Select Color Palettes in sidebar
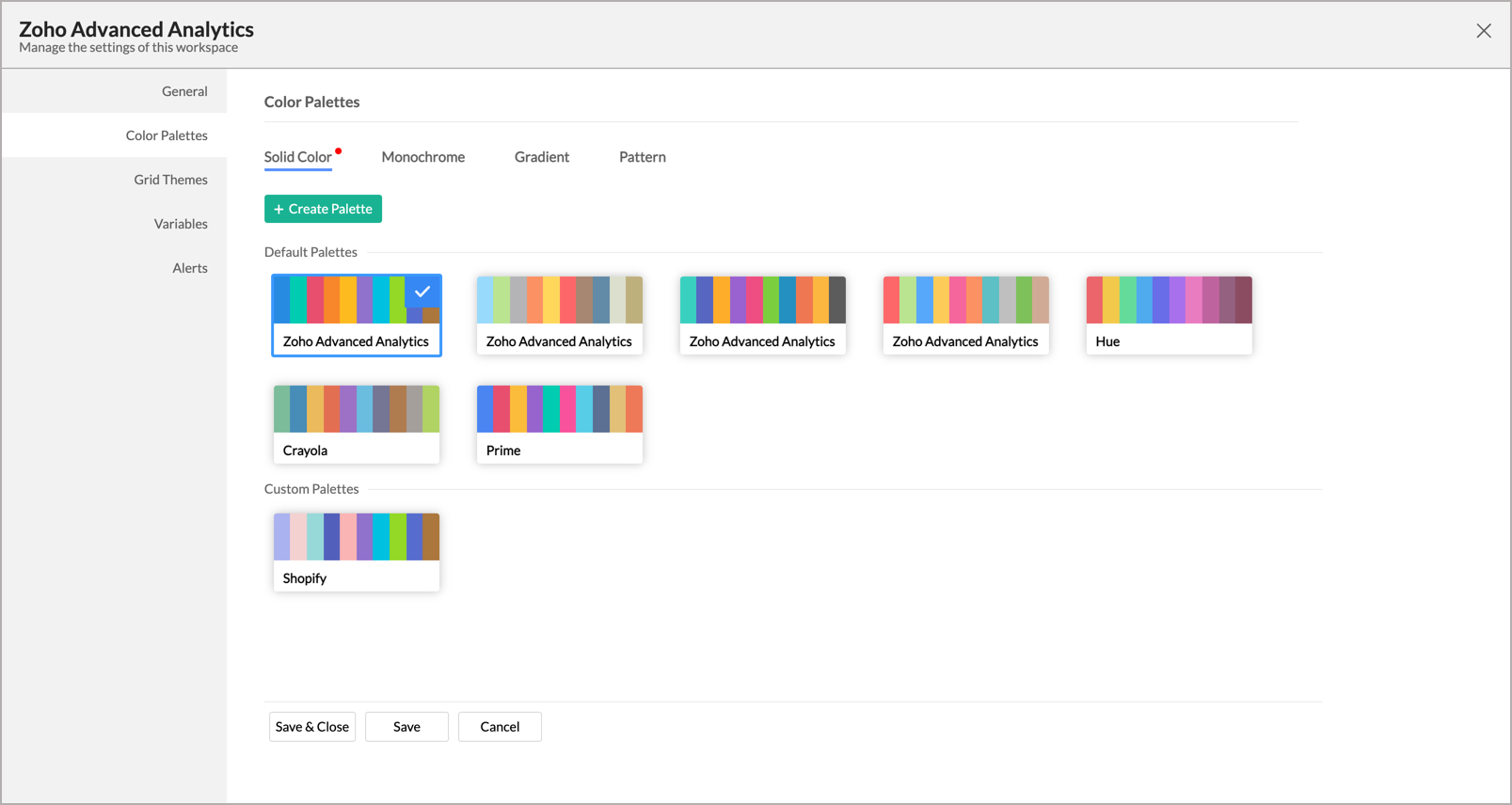 point(167,135)
